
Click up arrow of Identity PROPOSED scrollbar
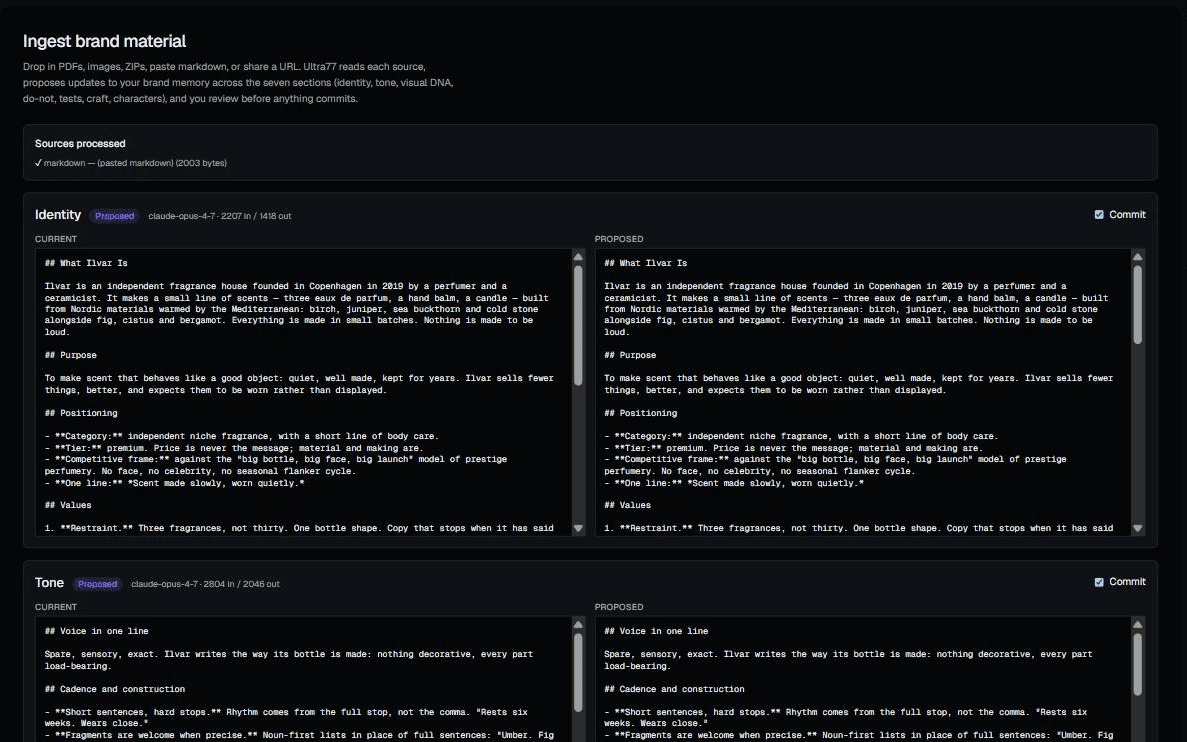(1137, 257)
